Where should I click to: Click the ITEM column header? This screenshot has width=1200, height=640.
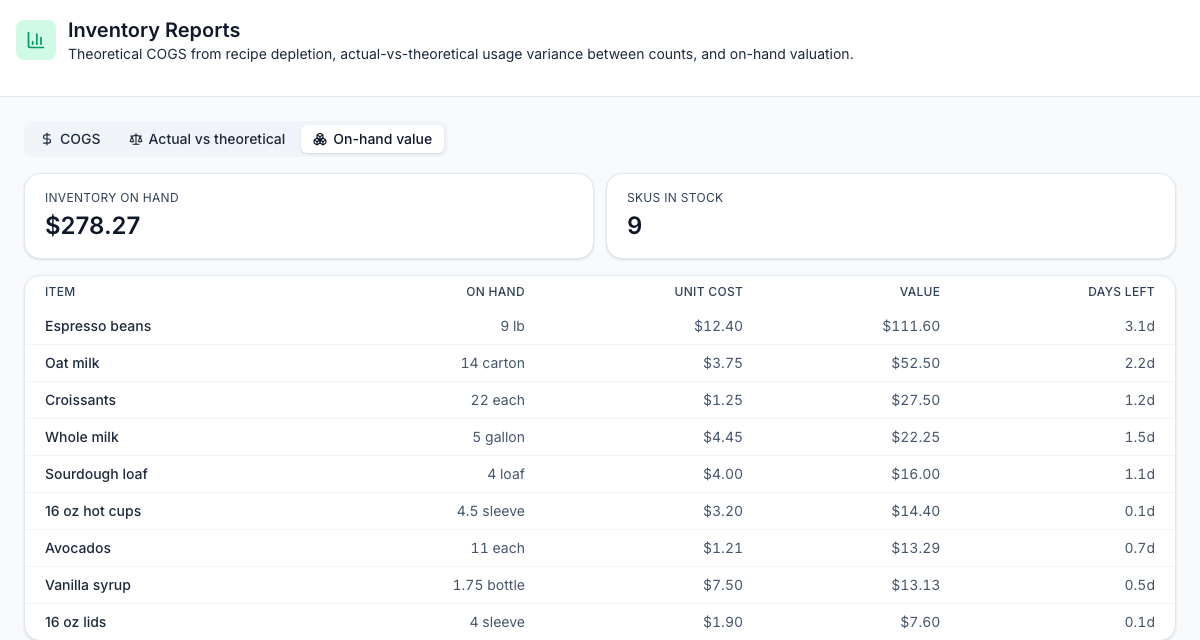[60, 292]
